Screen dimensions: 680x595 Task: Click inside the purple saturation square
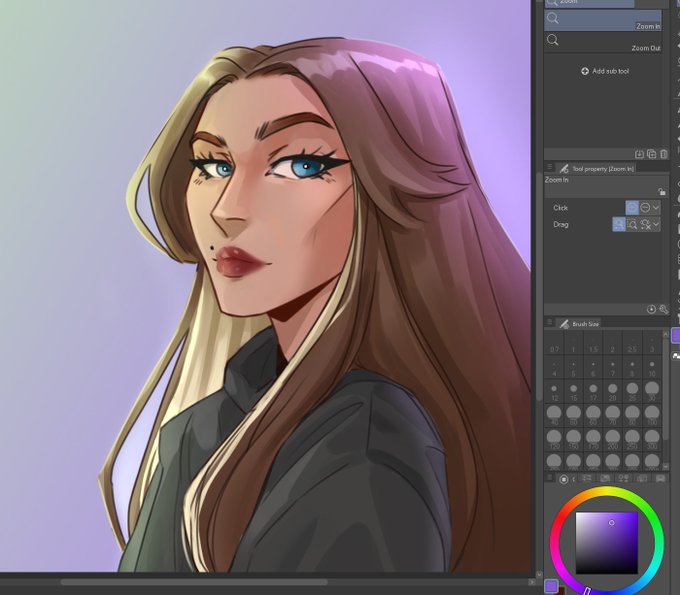click(x=607, y=543)
